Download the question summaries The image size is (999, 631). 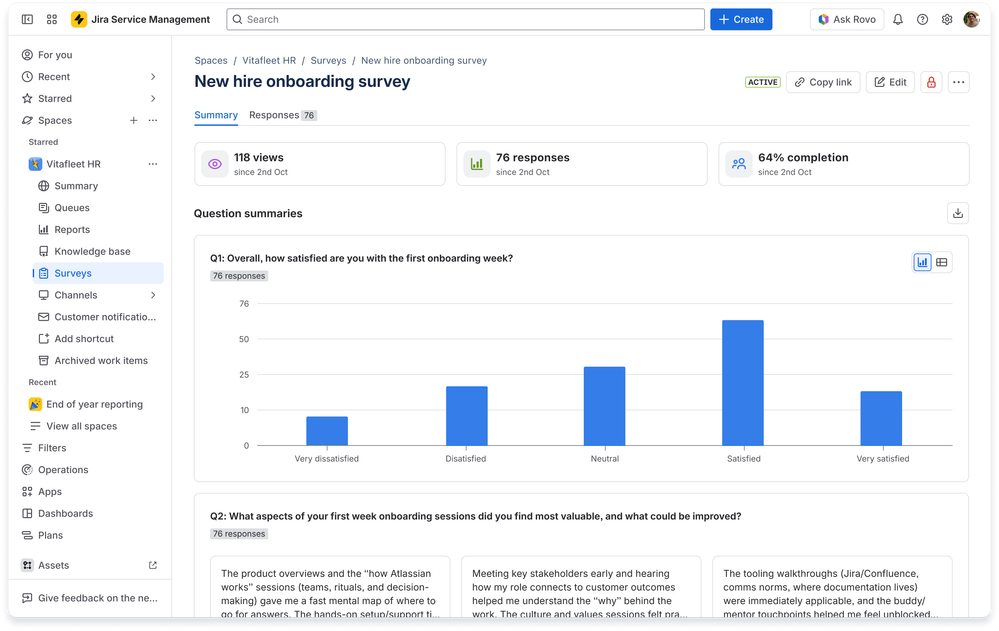click(957, 213)
